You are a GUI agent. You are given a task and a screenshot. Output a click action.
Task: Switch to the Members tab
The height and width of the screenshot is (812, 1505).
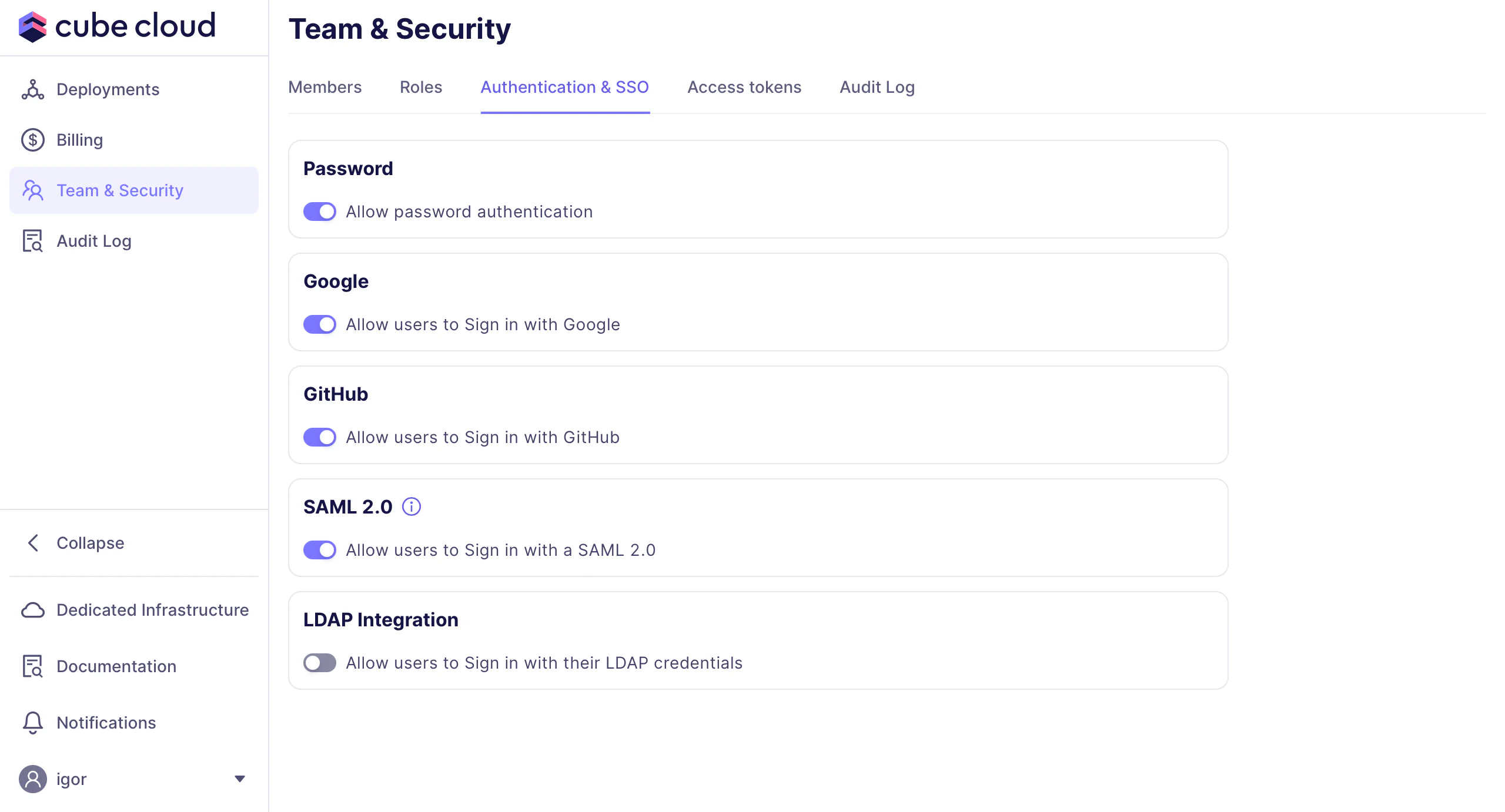(325, 87)
